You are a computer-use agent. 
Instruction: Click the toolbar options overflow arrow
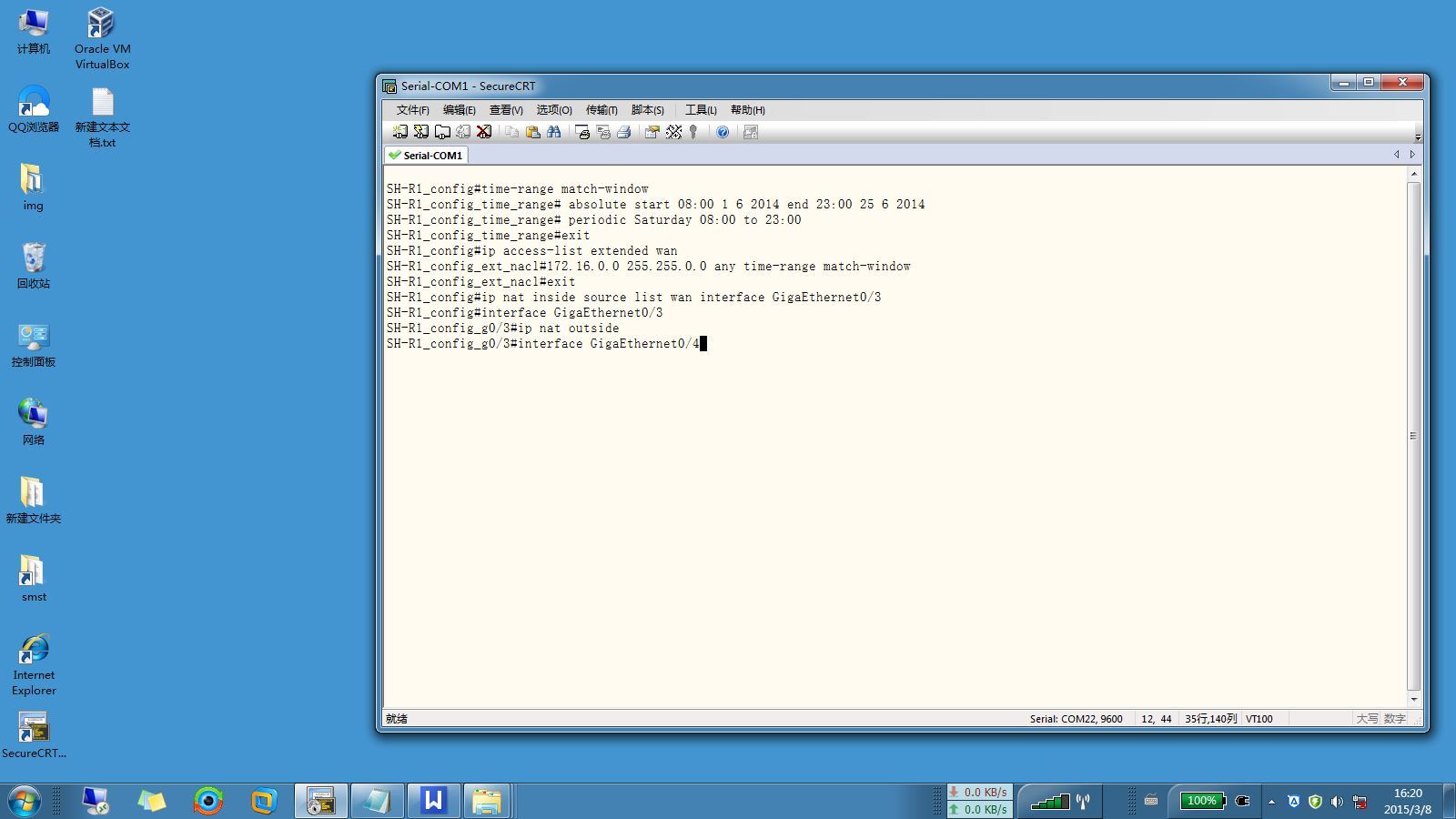click(1418, 137)
